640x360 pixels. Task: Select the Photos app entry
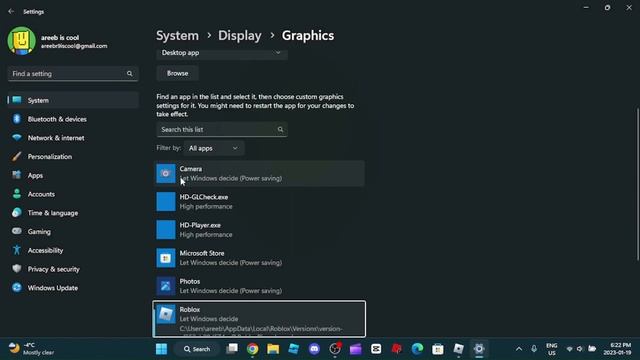(260, 286)
